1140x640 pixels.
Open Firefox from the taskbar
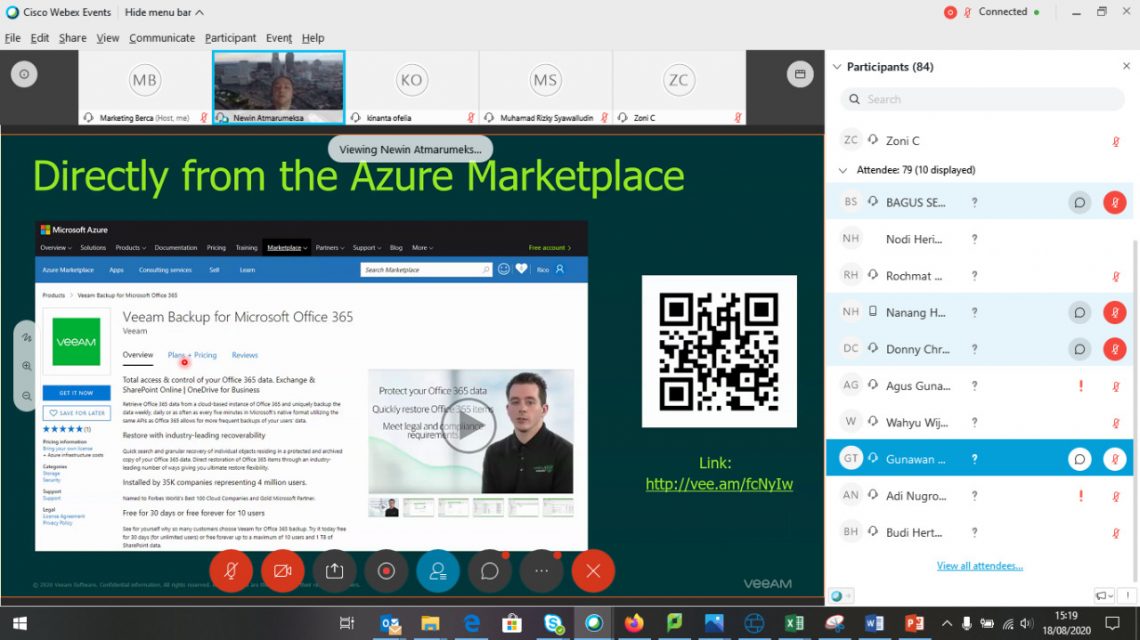click(634, 623)
